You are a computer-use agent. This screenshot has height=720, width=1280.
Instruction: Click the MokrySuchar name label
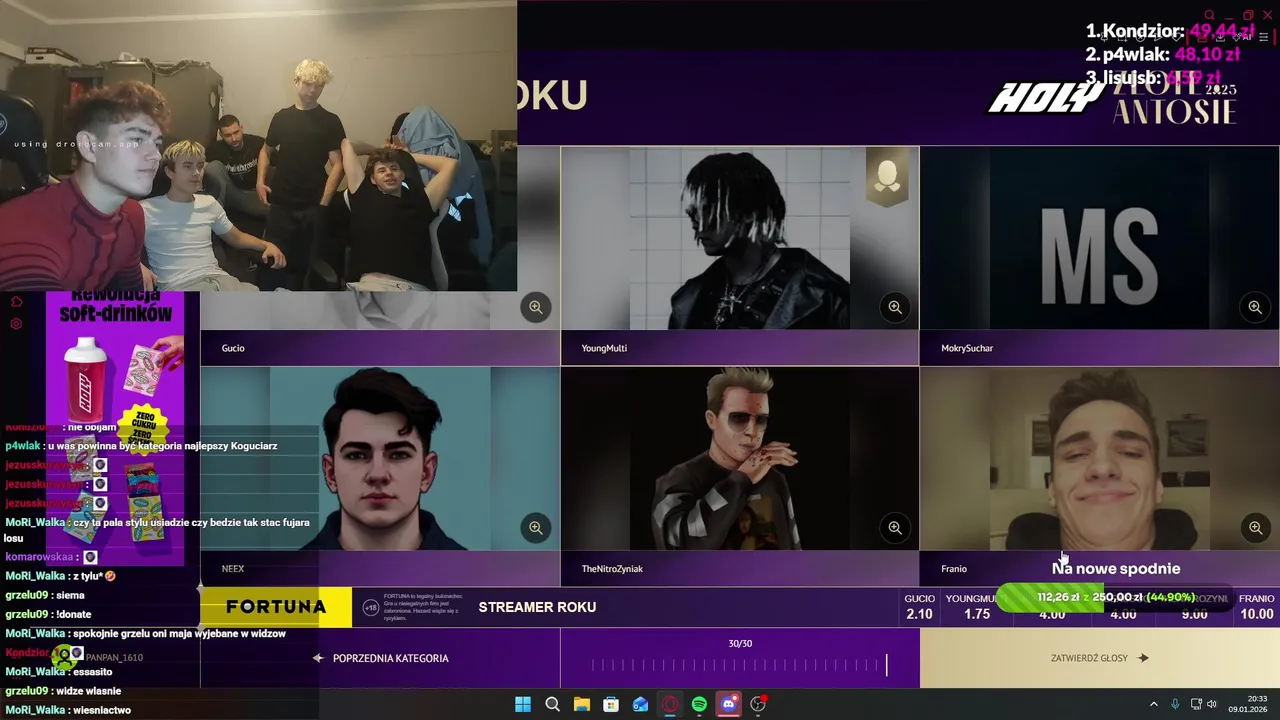point(967,348)
